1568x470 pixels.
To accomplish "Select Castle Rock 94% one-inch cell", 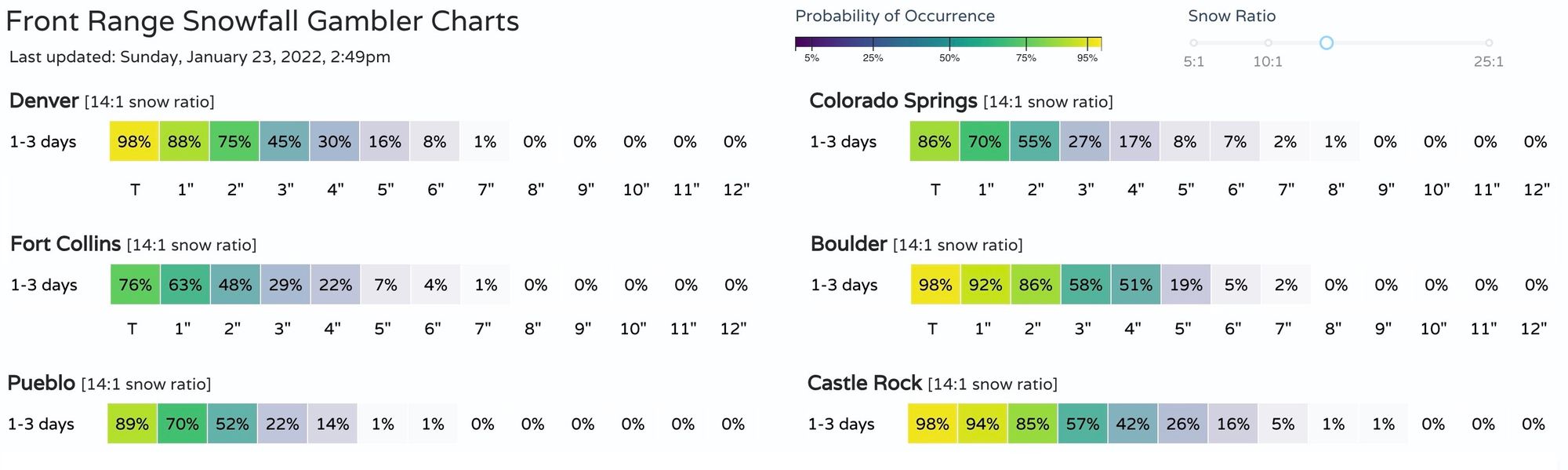I will 982,424.
